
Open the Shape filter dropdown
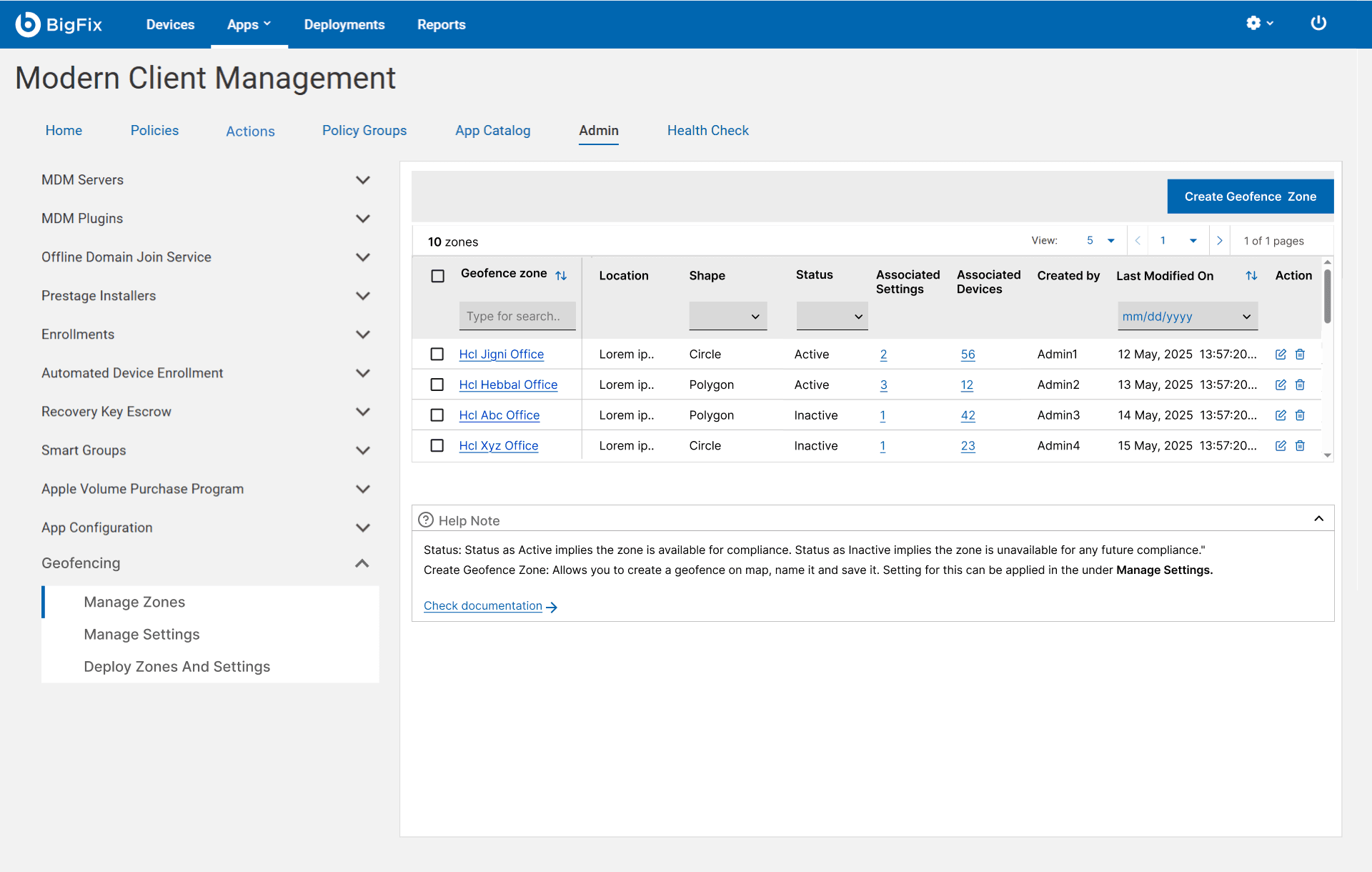728,316
